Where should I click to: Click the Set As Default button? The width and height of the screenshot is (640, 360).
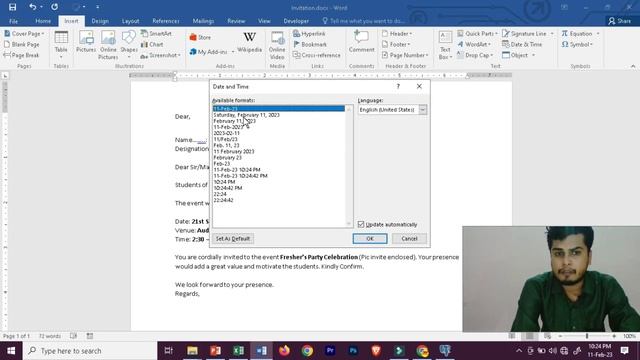point(233,239)
